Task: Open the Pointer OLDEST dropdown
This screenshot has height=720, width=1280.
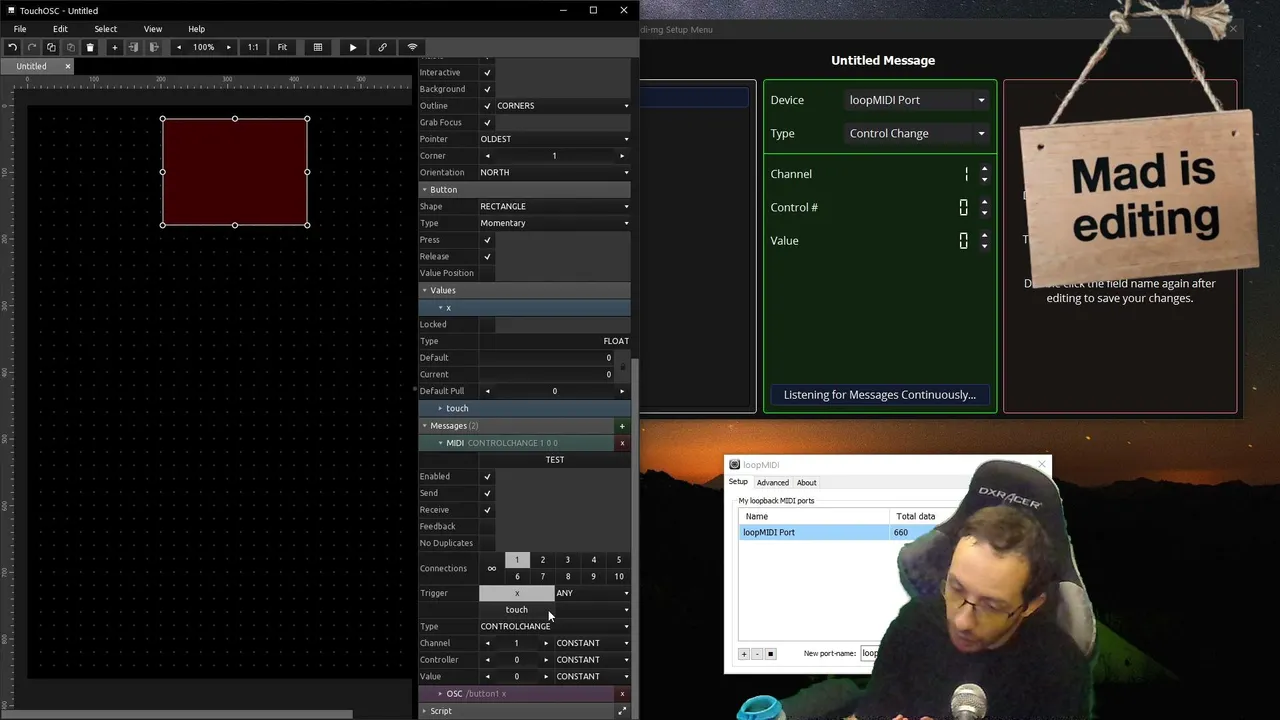Action: [555, 139]
